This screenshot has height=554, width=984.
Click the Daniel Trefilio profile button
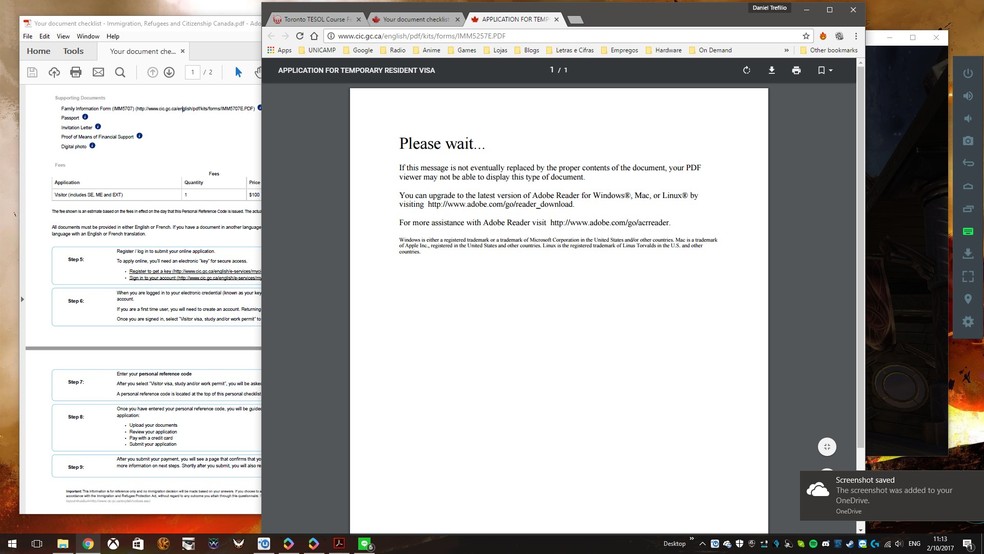[x=770, y=8]
